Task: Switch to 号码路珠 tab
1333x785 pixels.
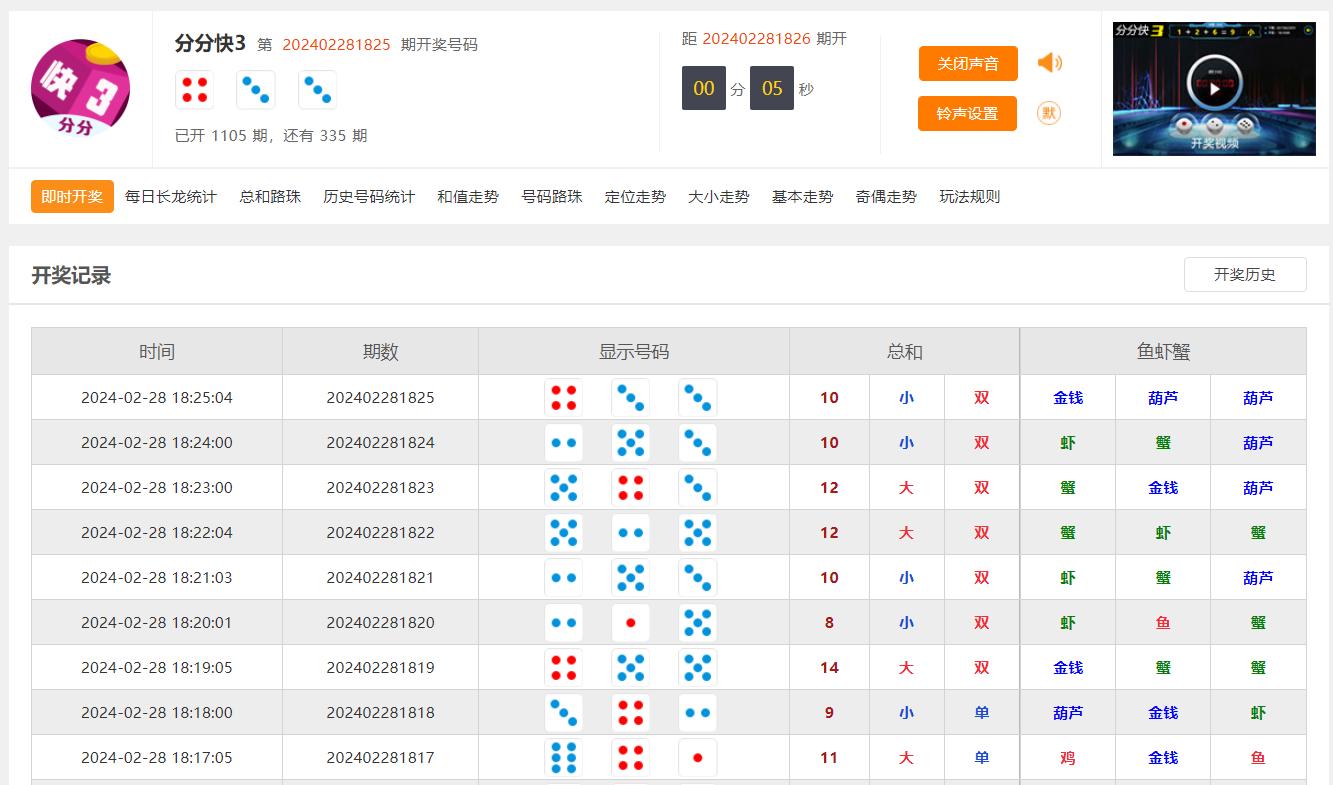Action: (552, 197)
